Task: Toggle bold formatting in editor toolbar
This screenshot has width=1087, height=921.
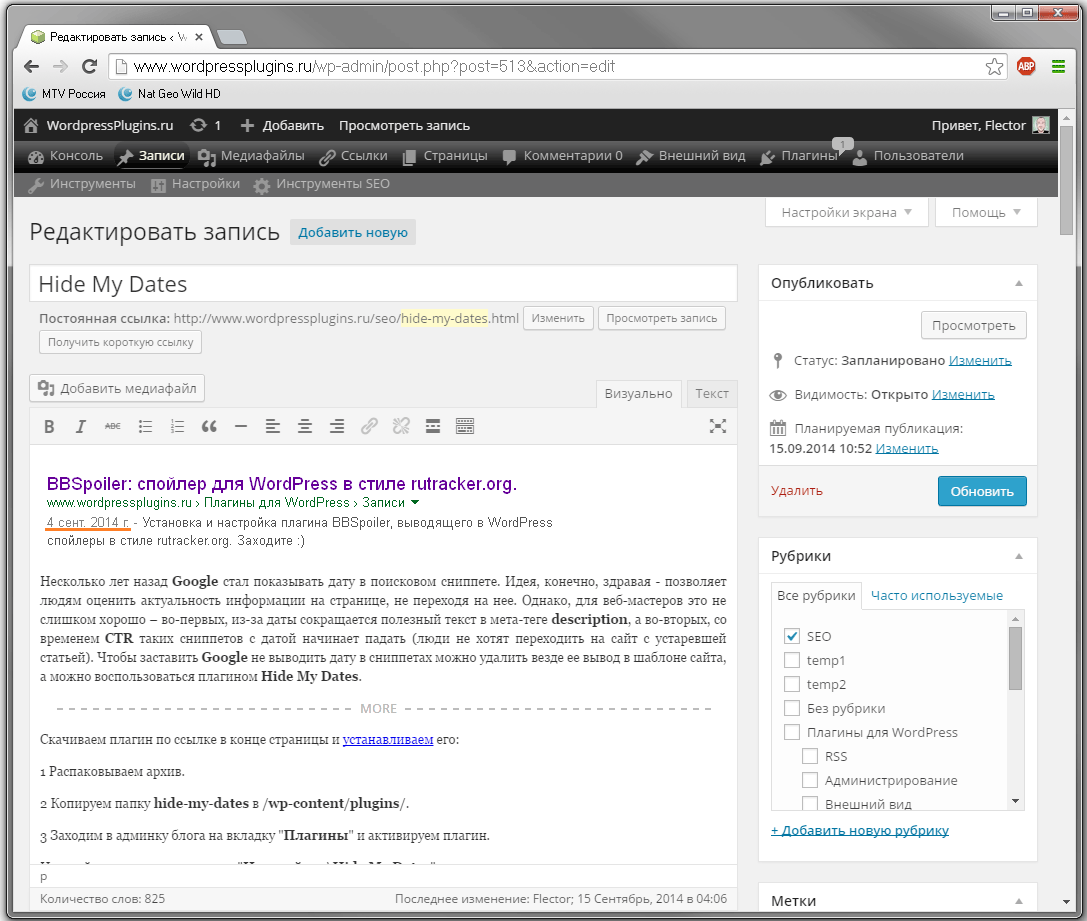Action: pos(49,426)
